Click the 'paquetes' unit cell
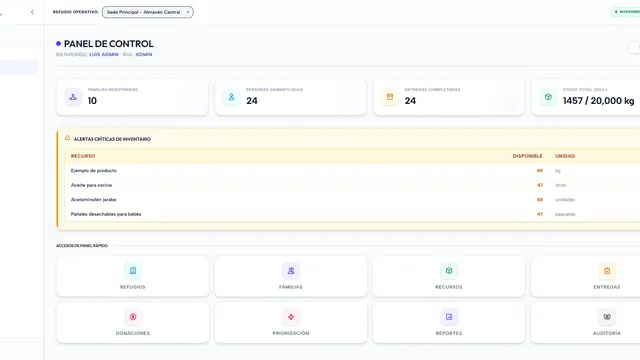Screen dimensions: 640x360 point(565,214)
